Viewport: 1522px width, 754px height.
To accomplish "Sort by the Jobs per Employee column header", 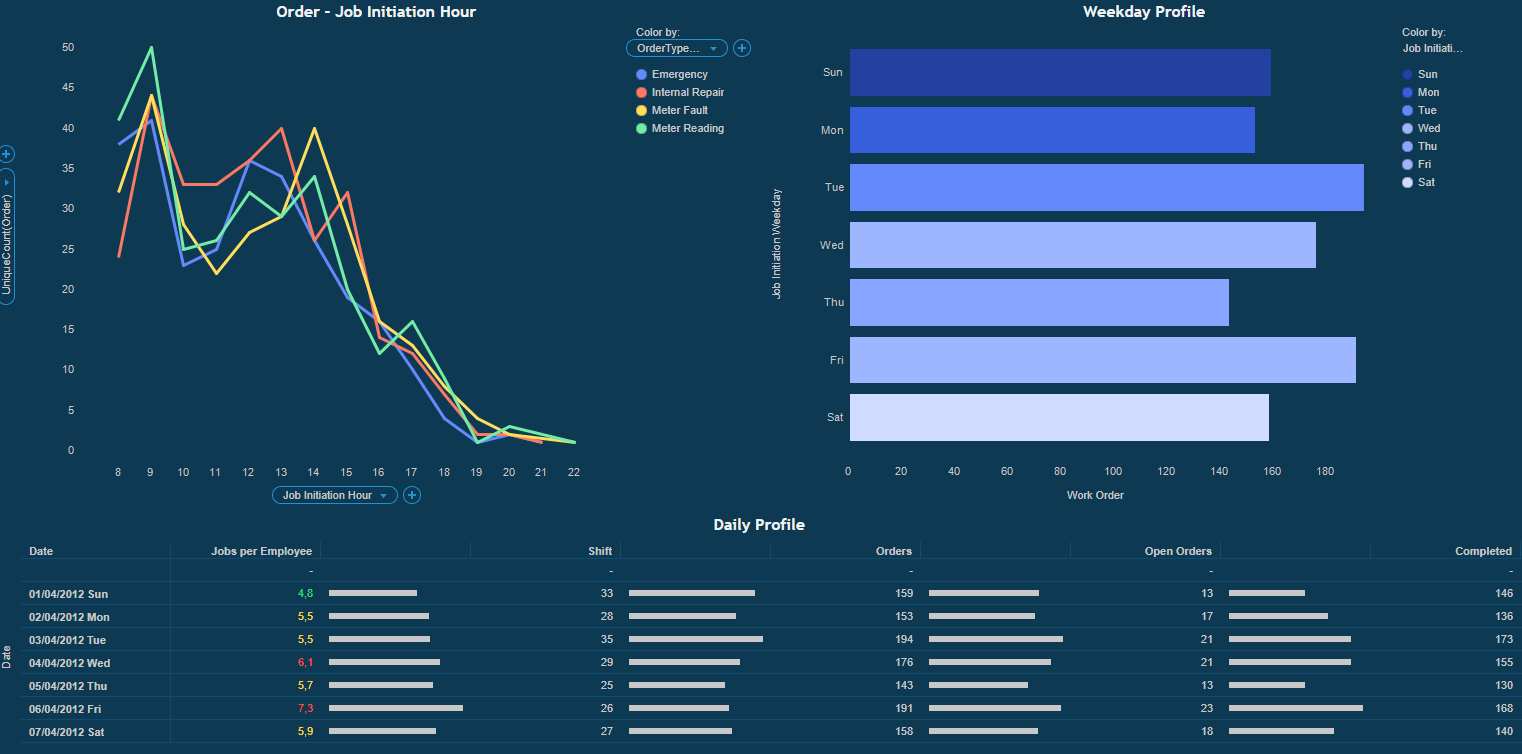I will (x=261, y=551).
